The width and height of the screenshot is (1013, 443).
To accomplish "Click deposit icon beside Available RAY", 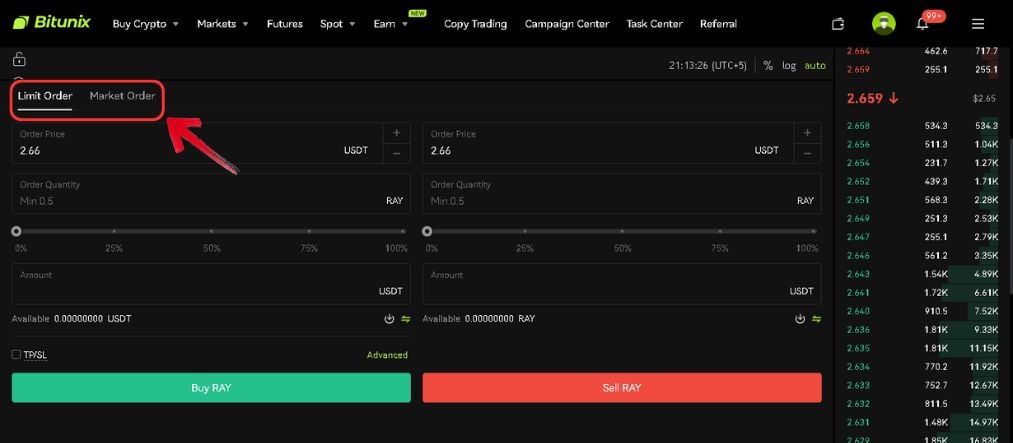I will coord(800,319).
